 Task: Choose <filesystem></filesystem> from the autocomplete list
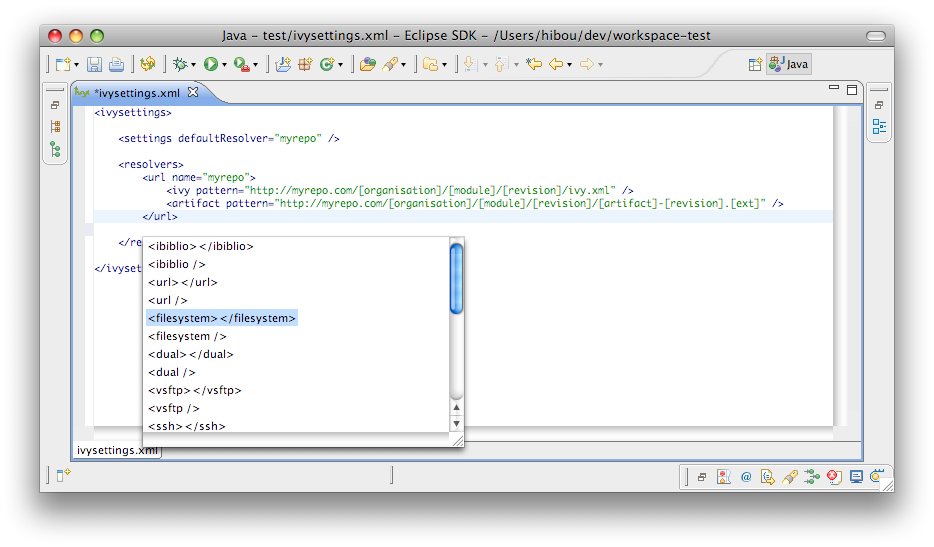[221, 318]
